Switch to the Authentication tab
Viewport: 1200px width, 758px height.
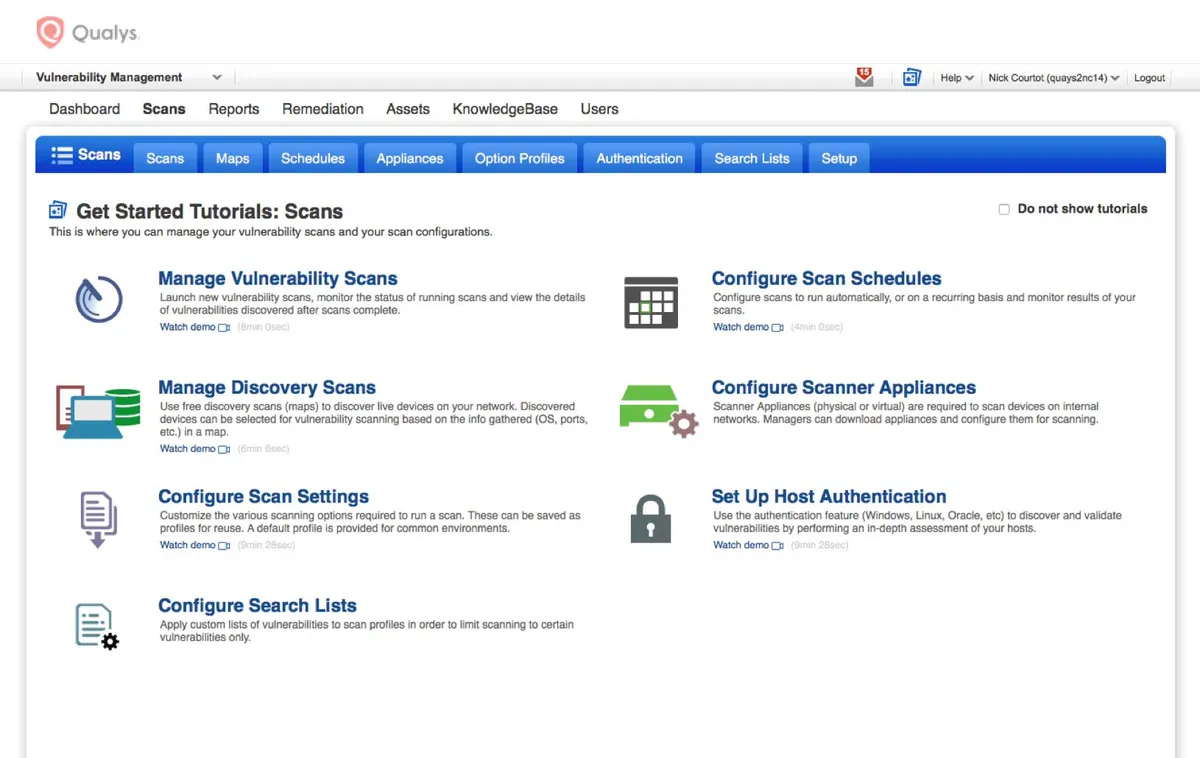pyautogui.click(x=640, y=158)
